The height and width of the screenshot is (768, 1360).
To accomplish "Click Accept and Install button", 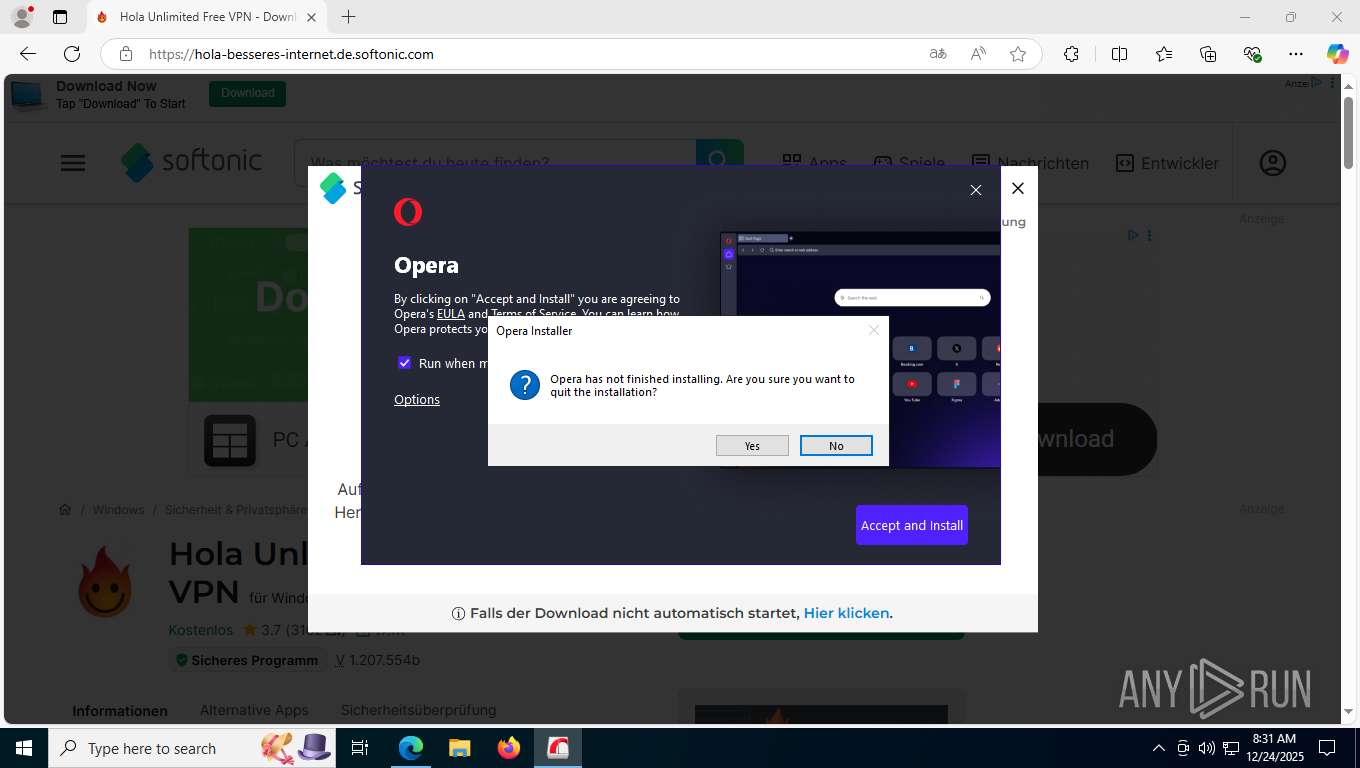I will (912, 525).
